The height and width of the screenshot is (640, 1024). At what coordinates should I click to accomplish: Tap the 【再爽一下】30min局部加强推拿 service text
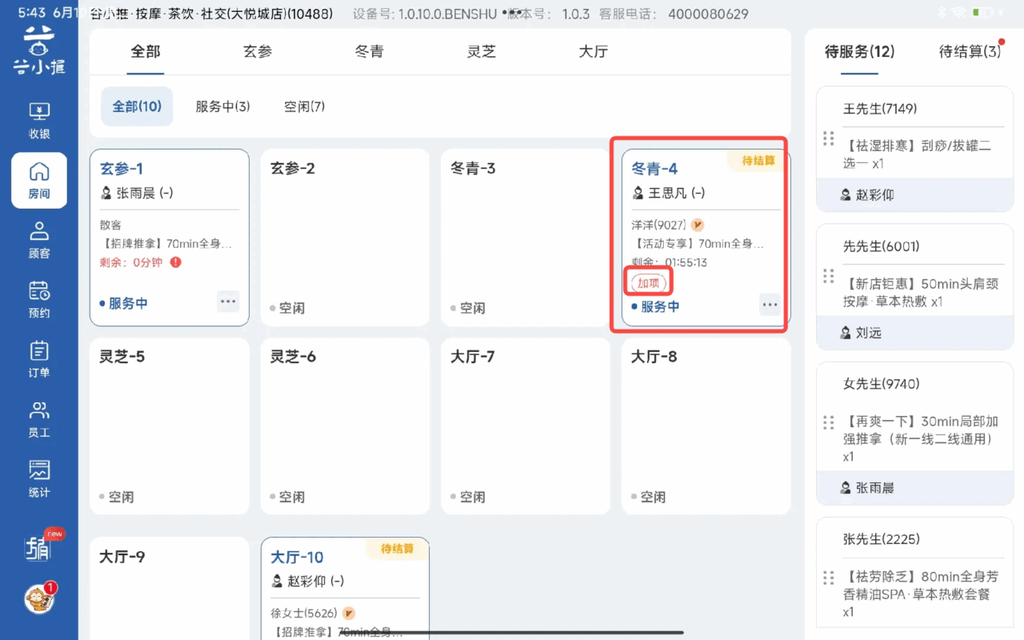tap(921, 438)
